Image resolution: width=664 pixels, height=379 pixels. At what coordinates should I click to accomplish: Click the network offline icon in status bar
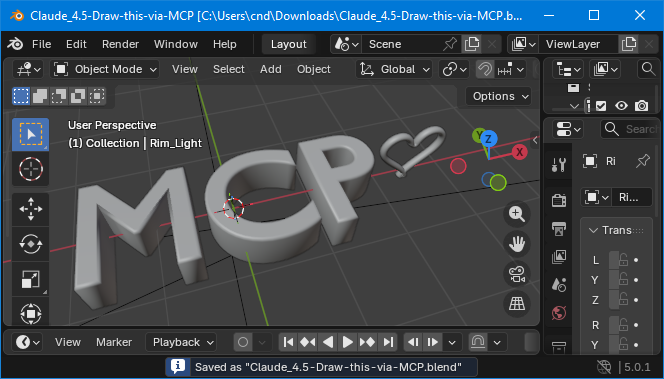click(x=604, y=366)
